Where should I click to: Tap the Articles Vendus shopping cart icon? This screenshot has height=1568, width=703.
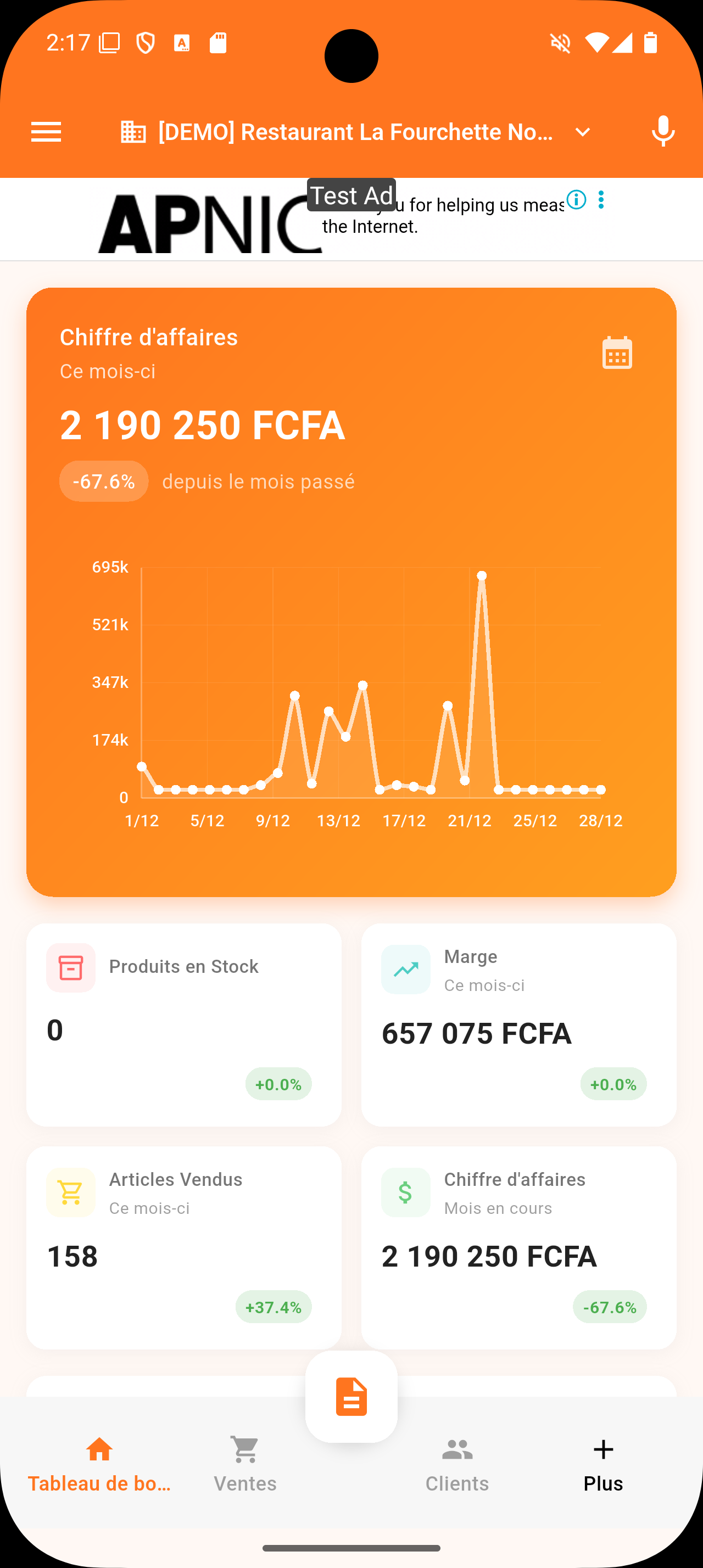coord(71,1192)
